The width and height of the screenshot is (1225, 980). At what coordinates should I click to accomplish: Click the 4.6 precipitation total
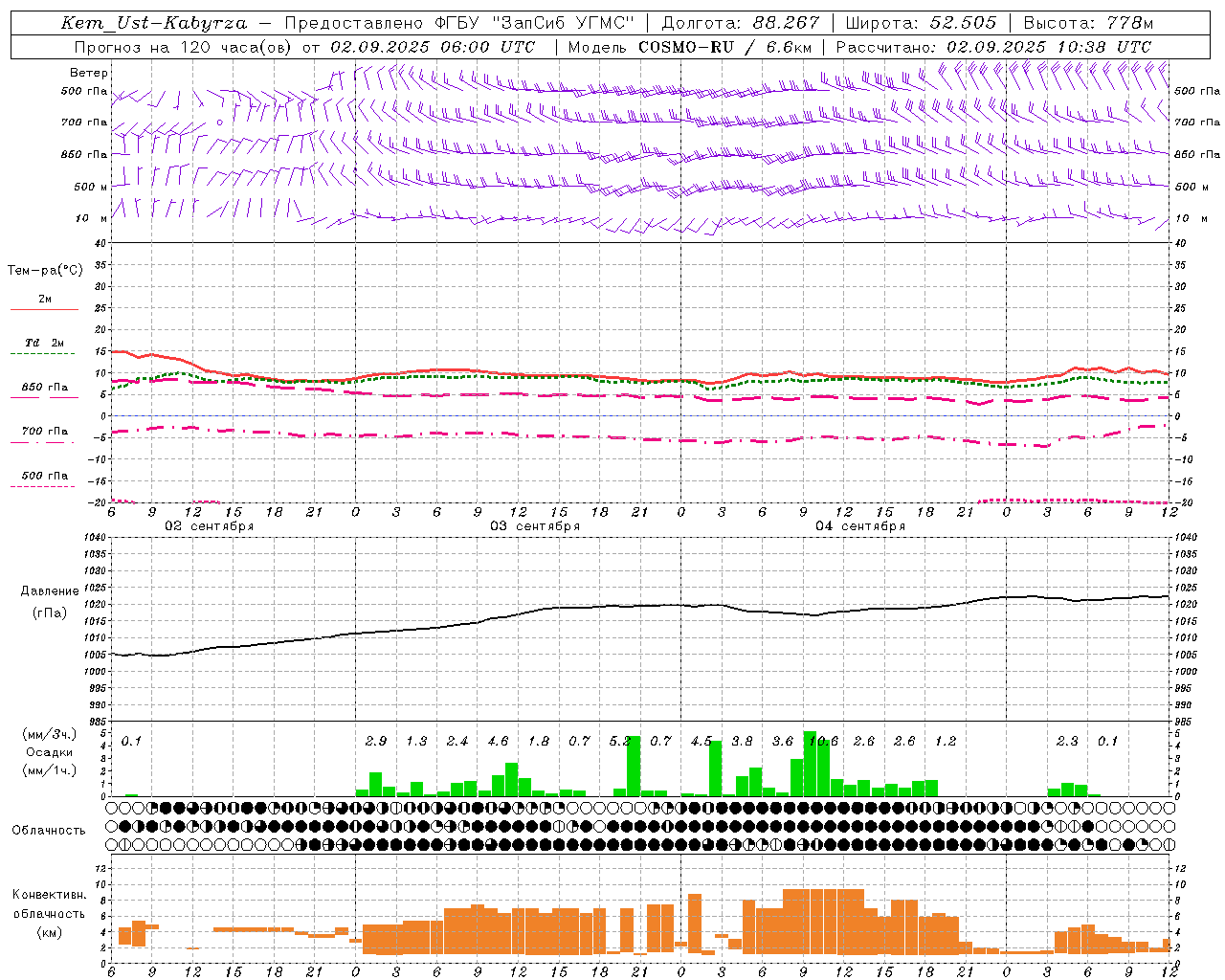pos(498,742)
